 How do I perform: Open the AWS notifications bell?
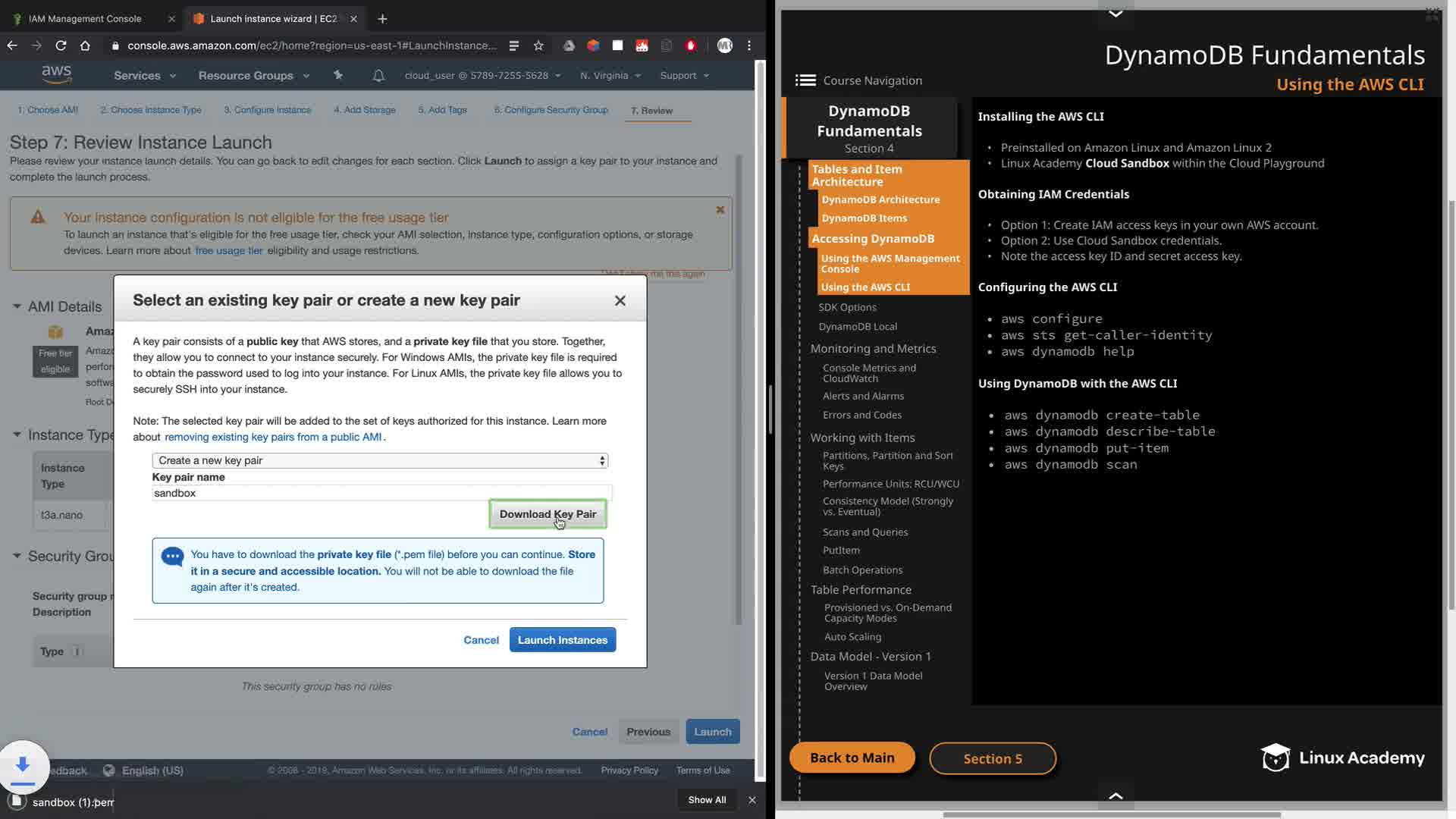[378, 75]
